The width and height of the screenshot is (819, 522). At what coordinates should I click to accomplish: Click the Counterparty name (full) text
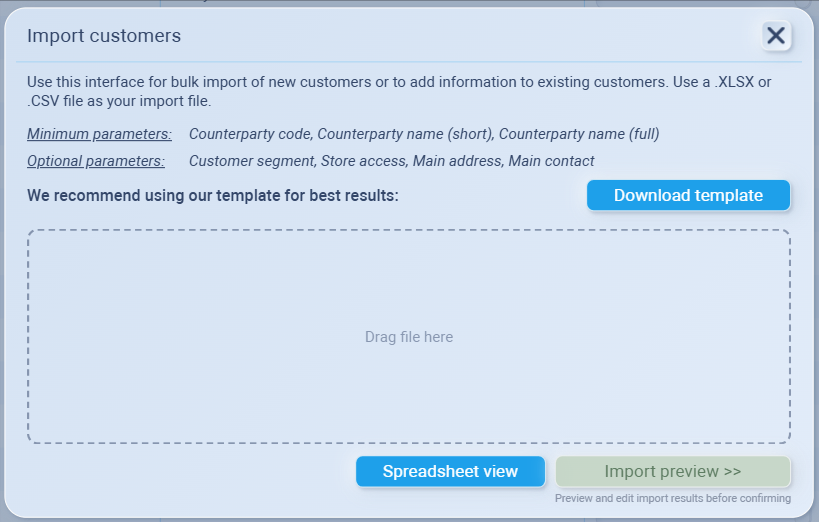point(579,134)
